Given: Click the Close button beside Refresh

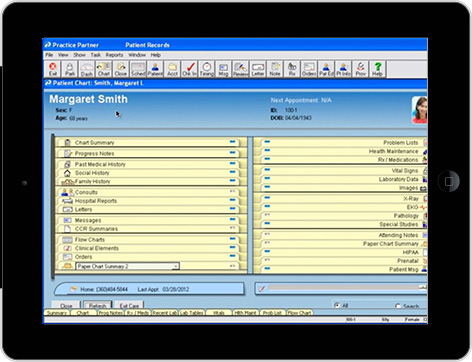Looking at the screenshot, I should 66,305.
